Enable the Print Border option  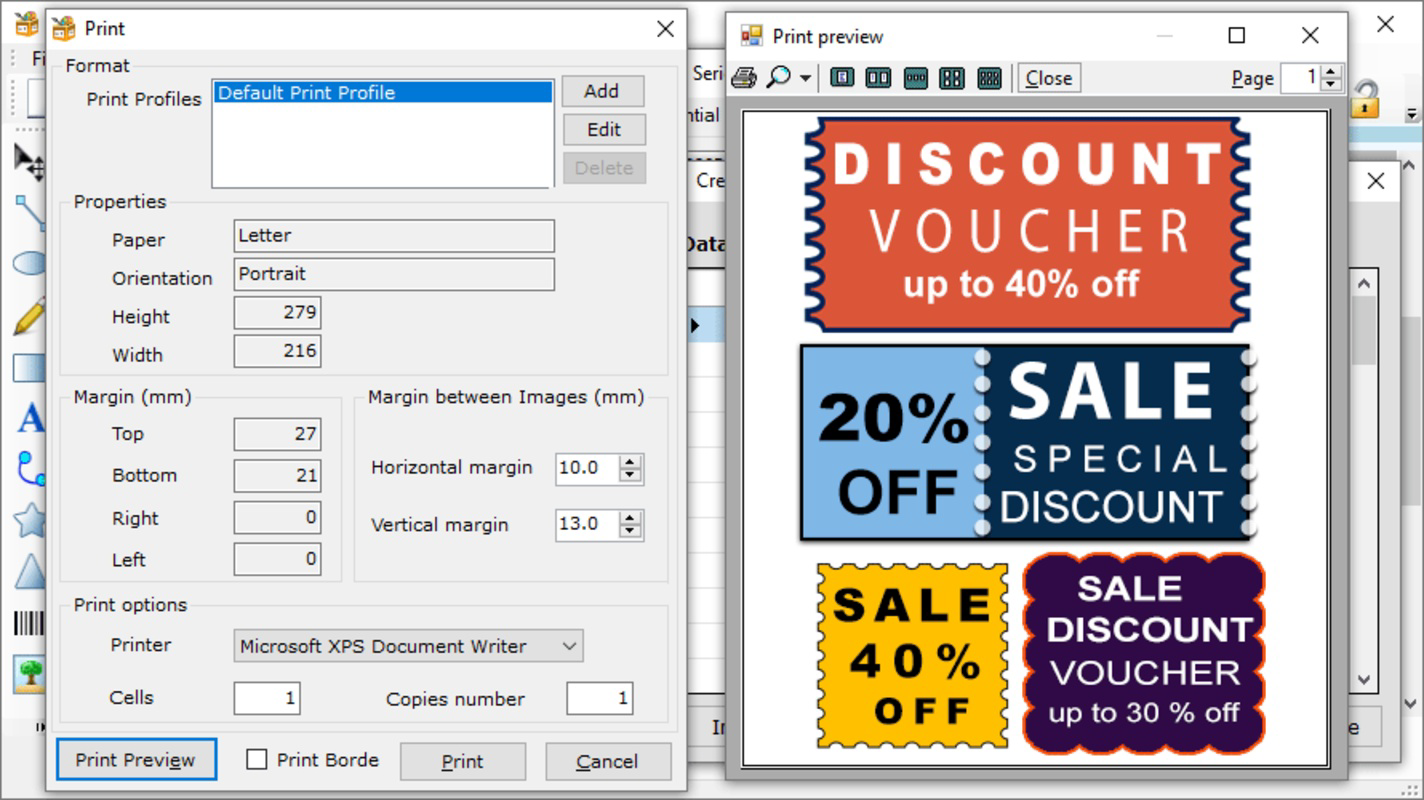click(256, 760)
